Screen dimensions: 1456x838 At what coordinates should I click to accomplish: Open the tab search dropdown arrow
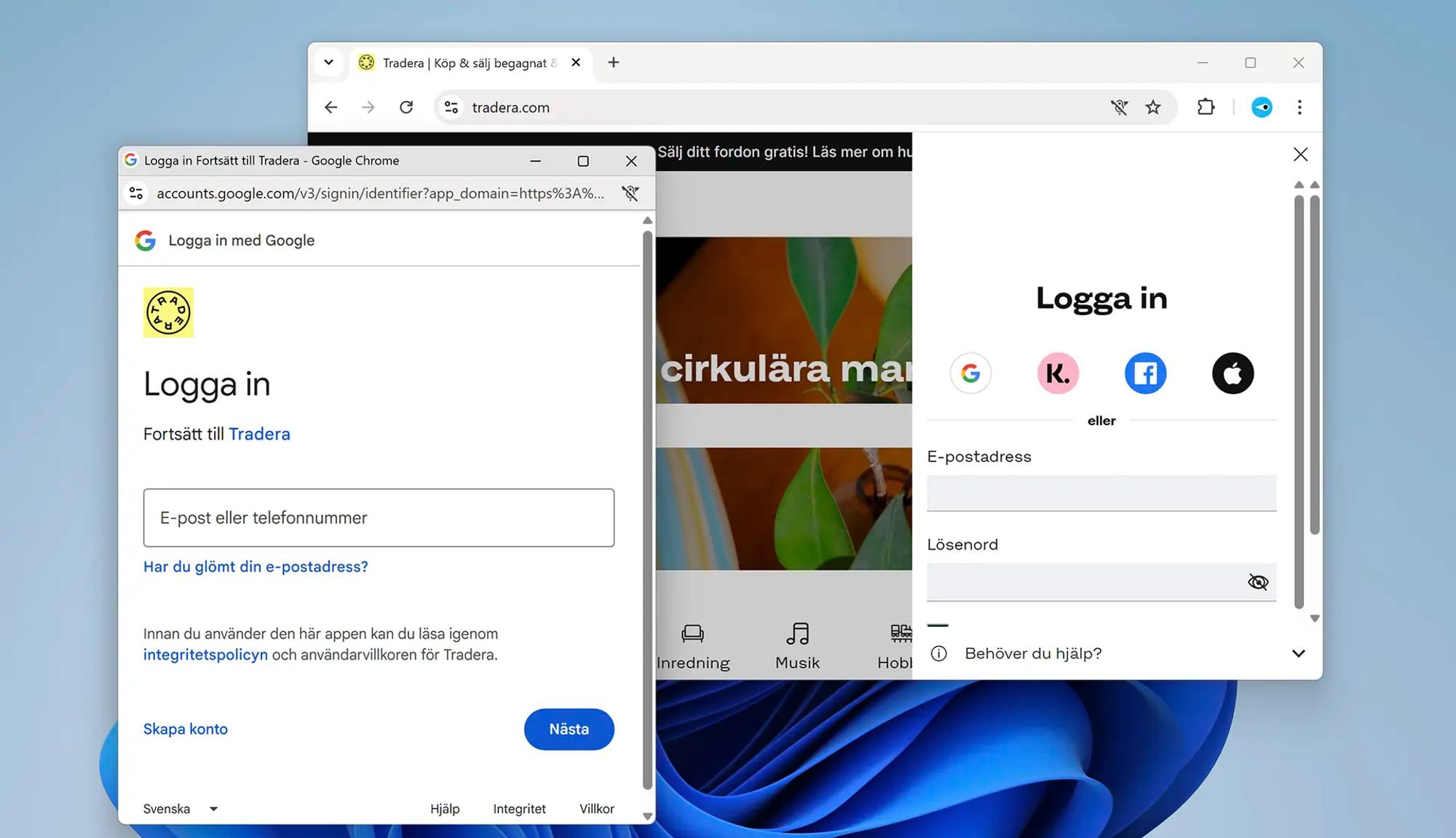coord(328,63)
